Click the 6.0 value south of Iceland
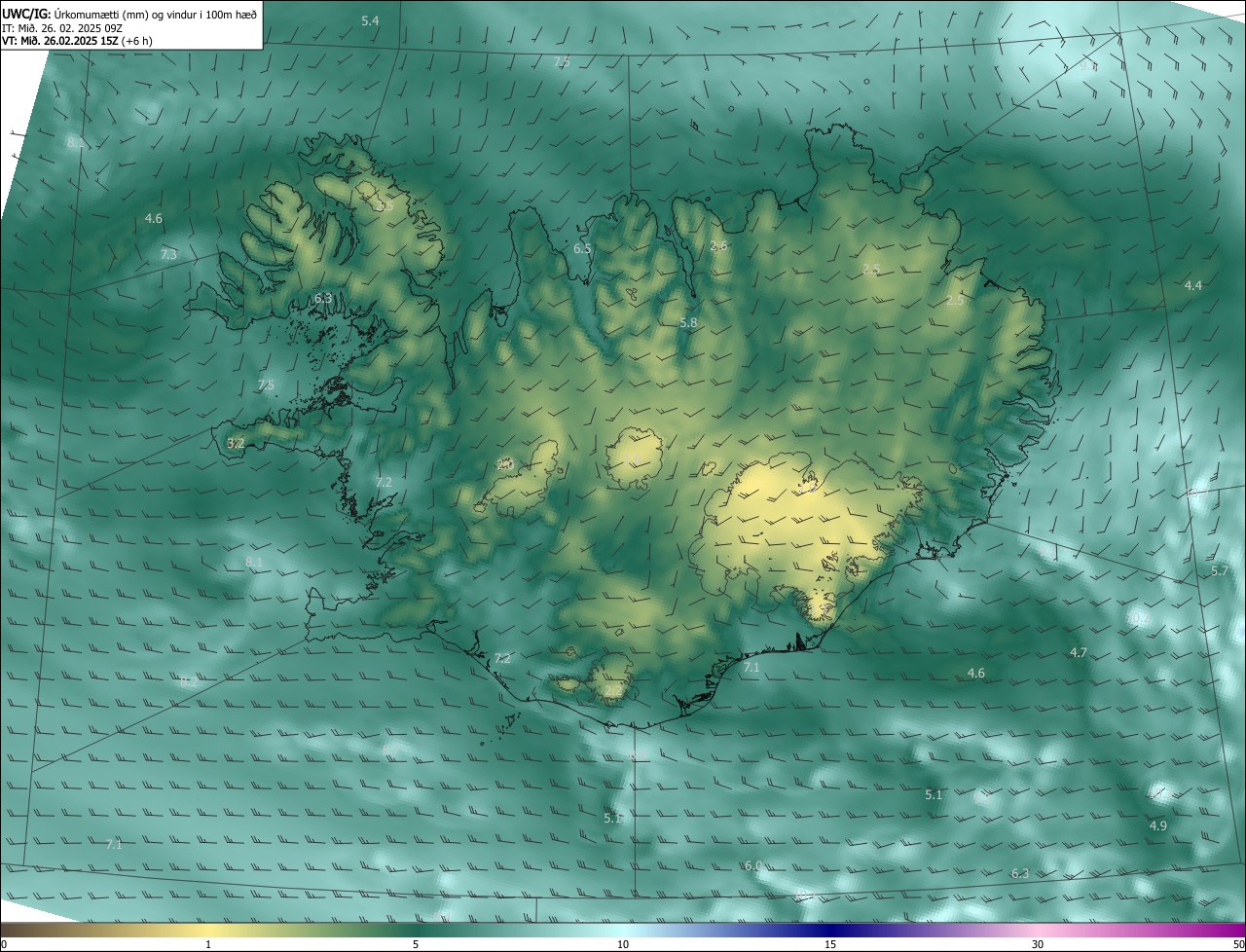Screen dimensions: 1246x952 [753, 865]
